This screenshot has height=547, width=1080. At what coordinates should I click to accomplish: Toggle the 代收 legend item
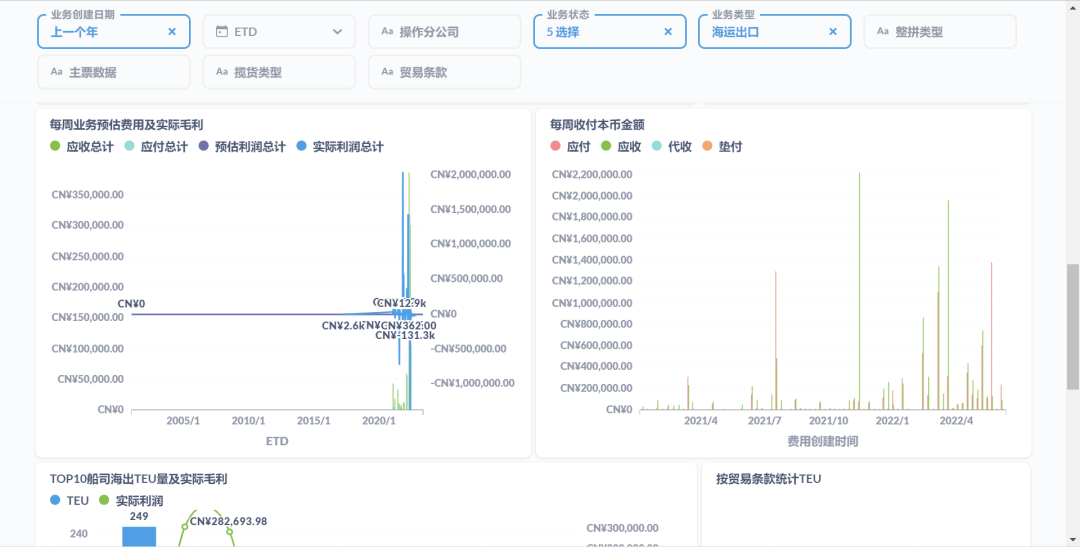672,147
